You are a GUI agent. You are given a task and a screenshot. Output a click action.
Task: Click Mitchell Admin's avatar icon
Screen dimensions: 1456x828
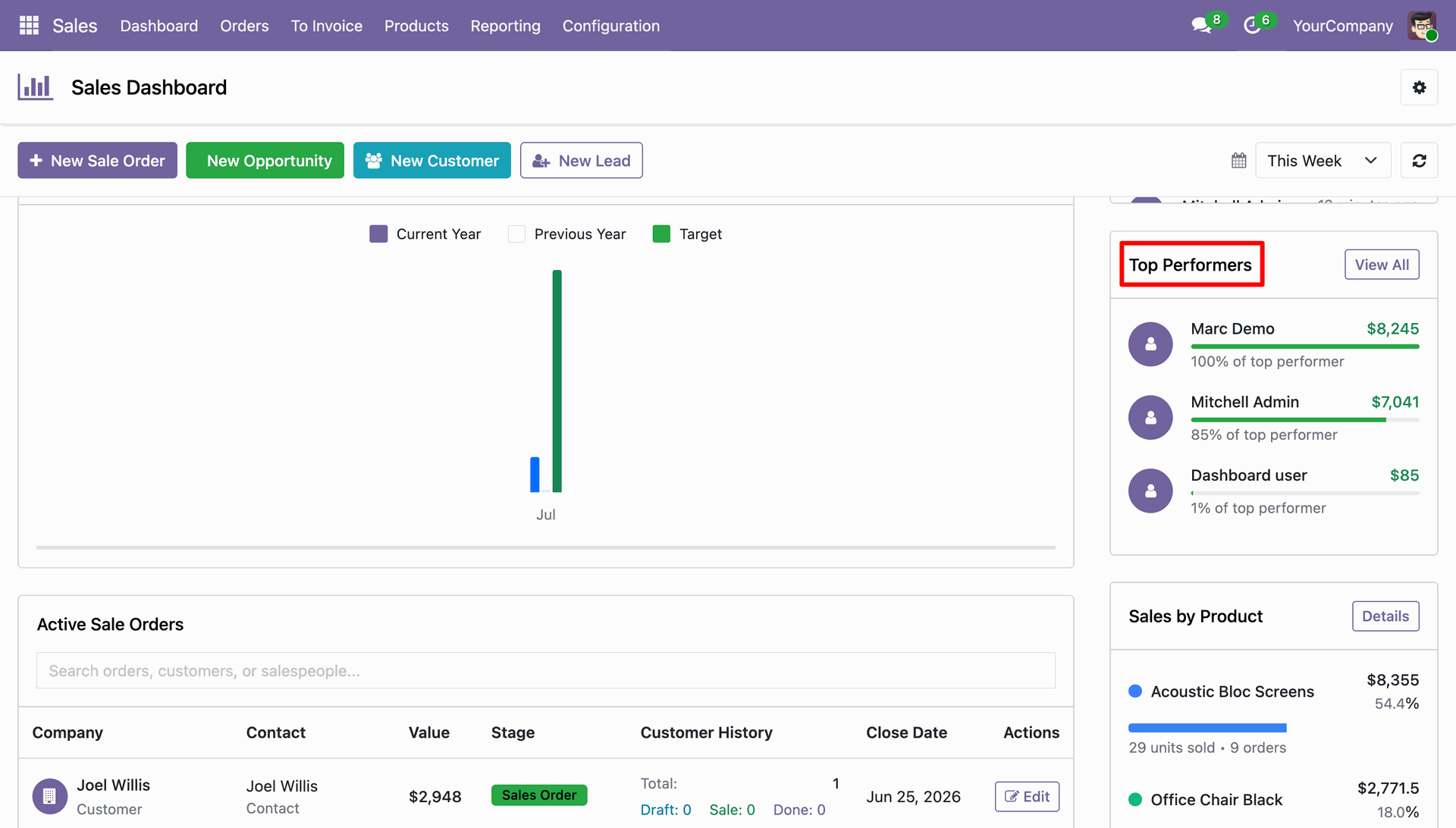click(x=1150, y=418)
